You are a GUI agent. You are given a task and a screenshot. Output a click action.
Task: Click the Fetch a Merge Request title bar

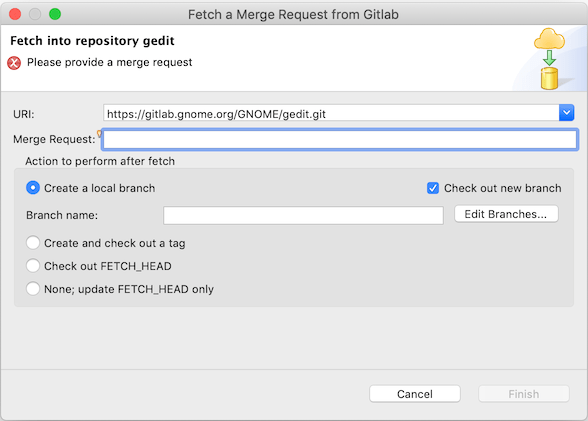293,14
